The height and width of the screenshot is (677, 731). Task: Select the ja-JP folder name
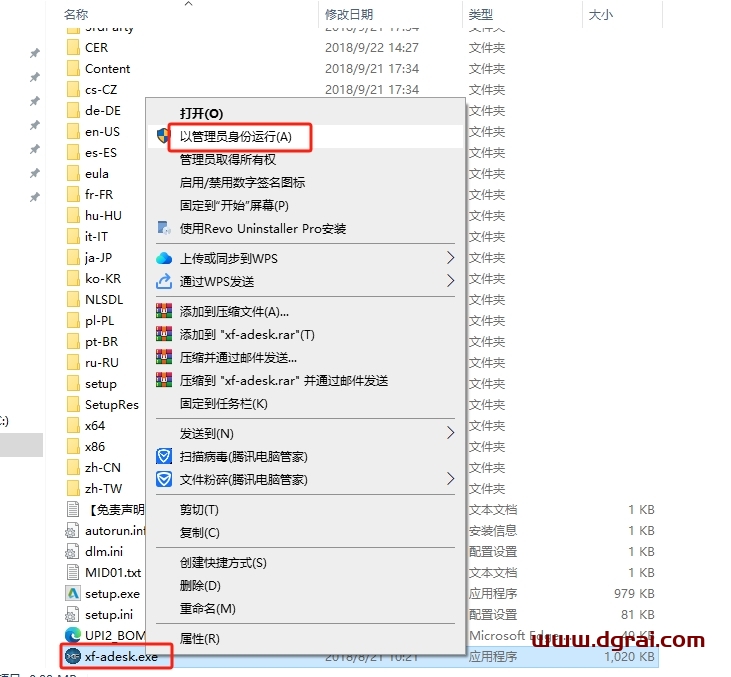pyautogui.click(x=98, y=257)
